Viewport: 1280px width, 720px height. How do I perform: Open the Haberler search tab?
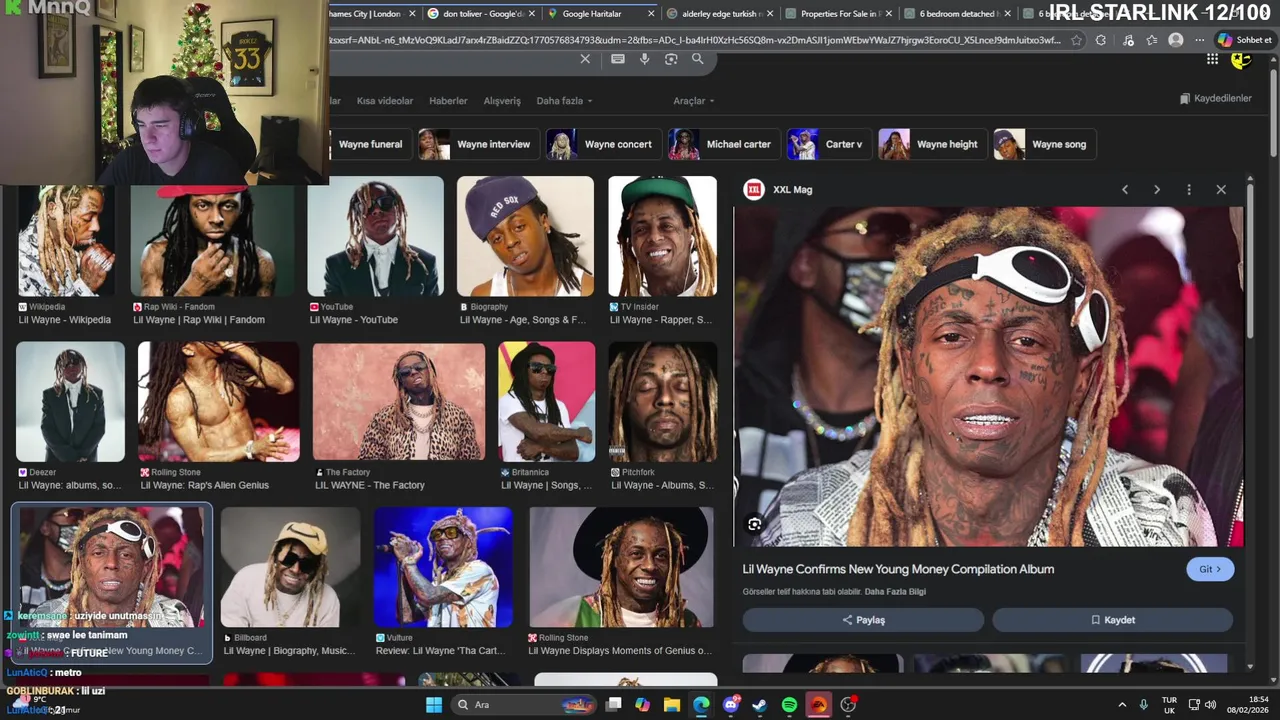click(x=448, y=101)
